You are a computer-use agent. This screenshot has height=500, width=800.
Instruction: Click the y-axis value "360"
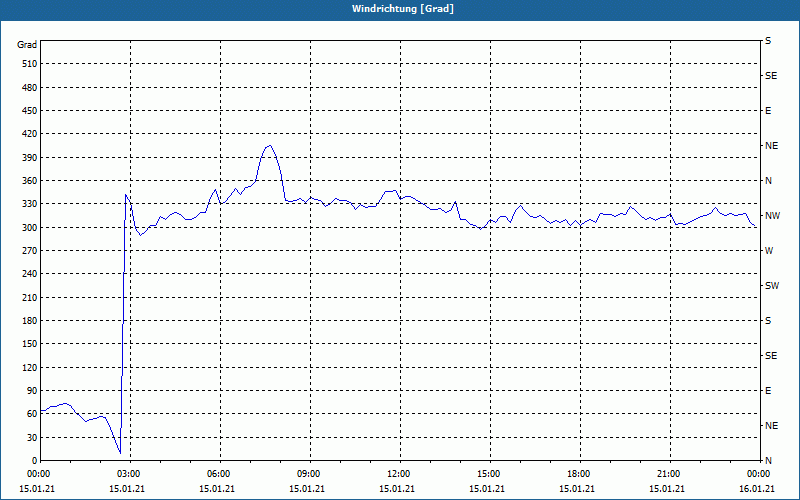pos(30,181)
